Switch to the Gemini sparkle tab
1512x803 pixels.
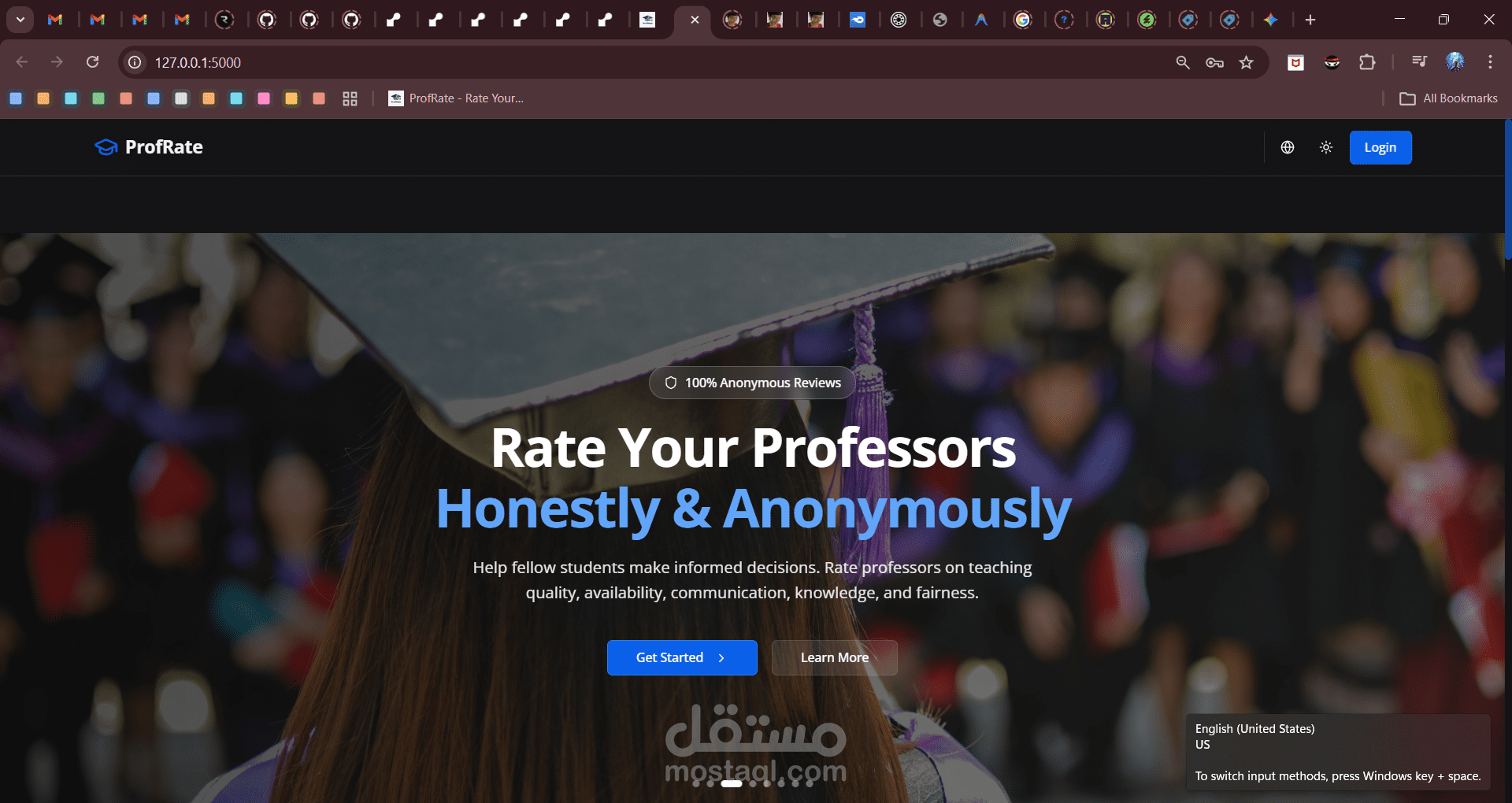(1270, 20)
